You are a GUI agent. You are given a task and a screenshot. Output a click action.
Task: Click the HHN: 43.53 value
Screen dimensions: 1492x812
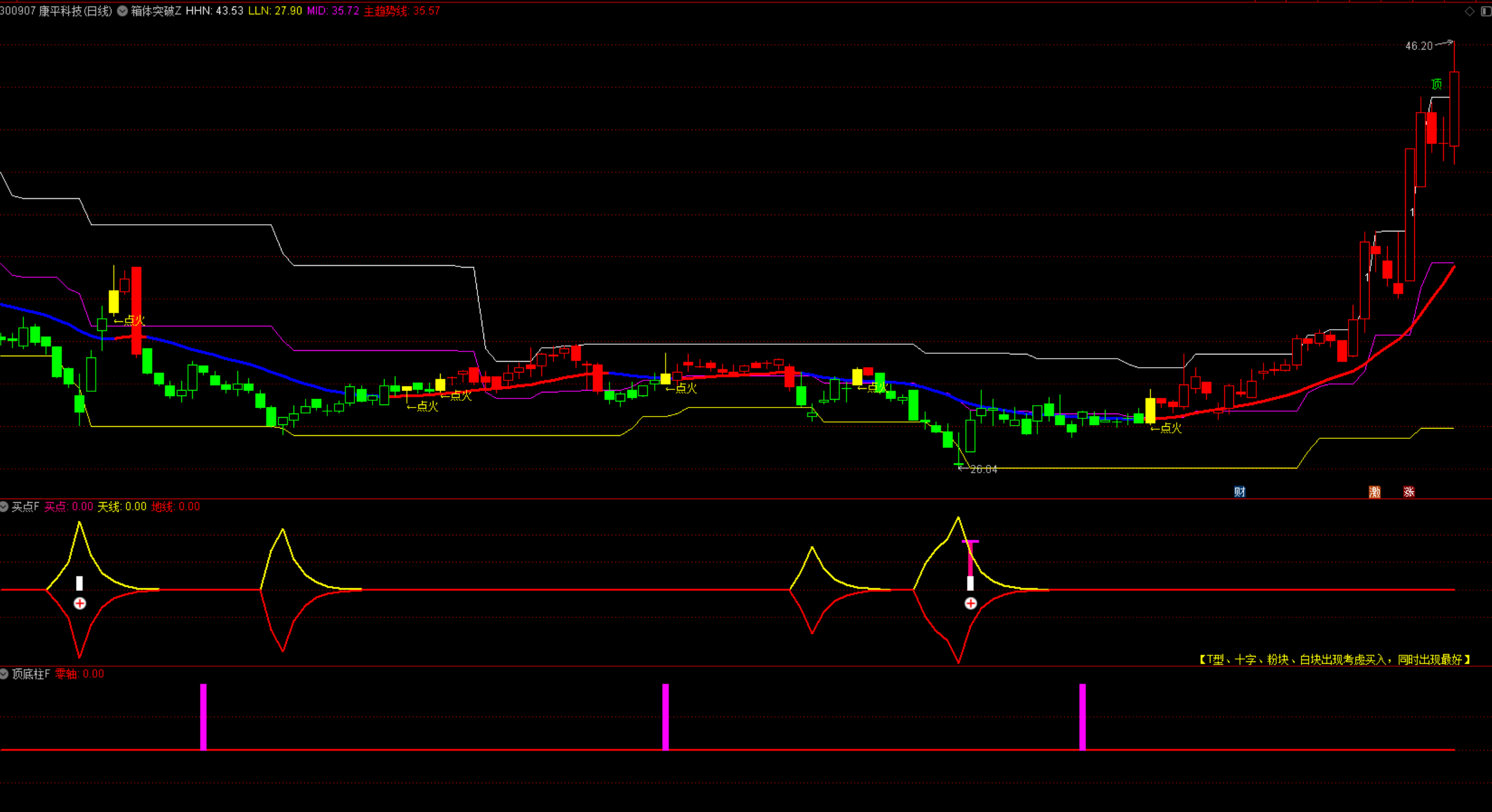coord(215,11)
